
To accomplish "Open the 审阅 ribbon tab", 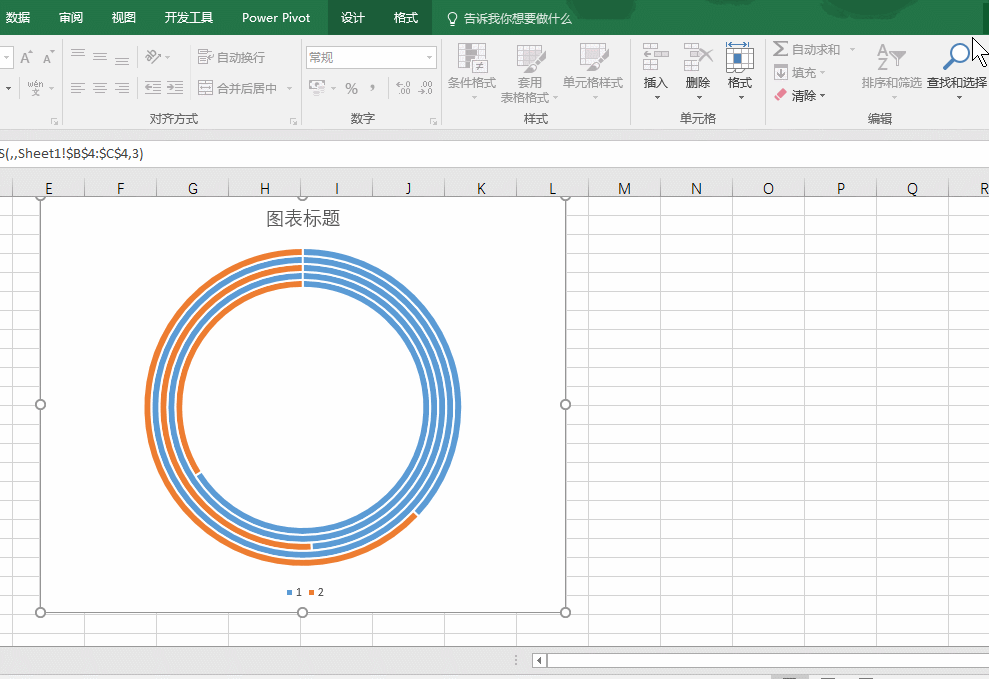I will click(71, 18).
